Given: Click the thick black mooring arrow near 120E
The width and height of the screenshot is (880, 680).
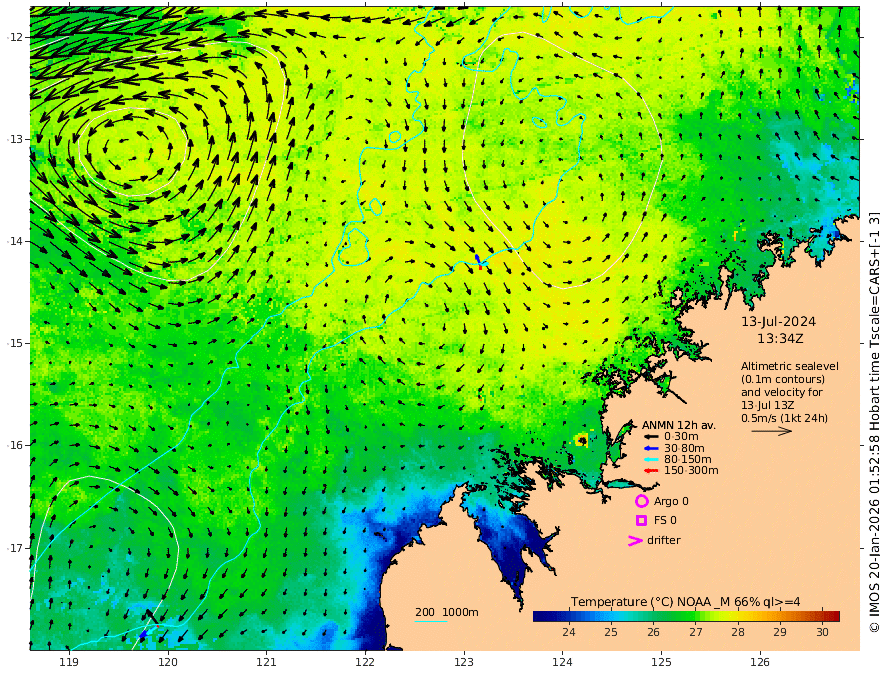Looking at the screenshot, I should coord(152,617).
